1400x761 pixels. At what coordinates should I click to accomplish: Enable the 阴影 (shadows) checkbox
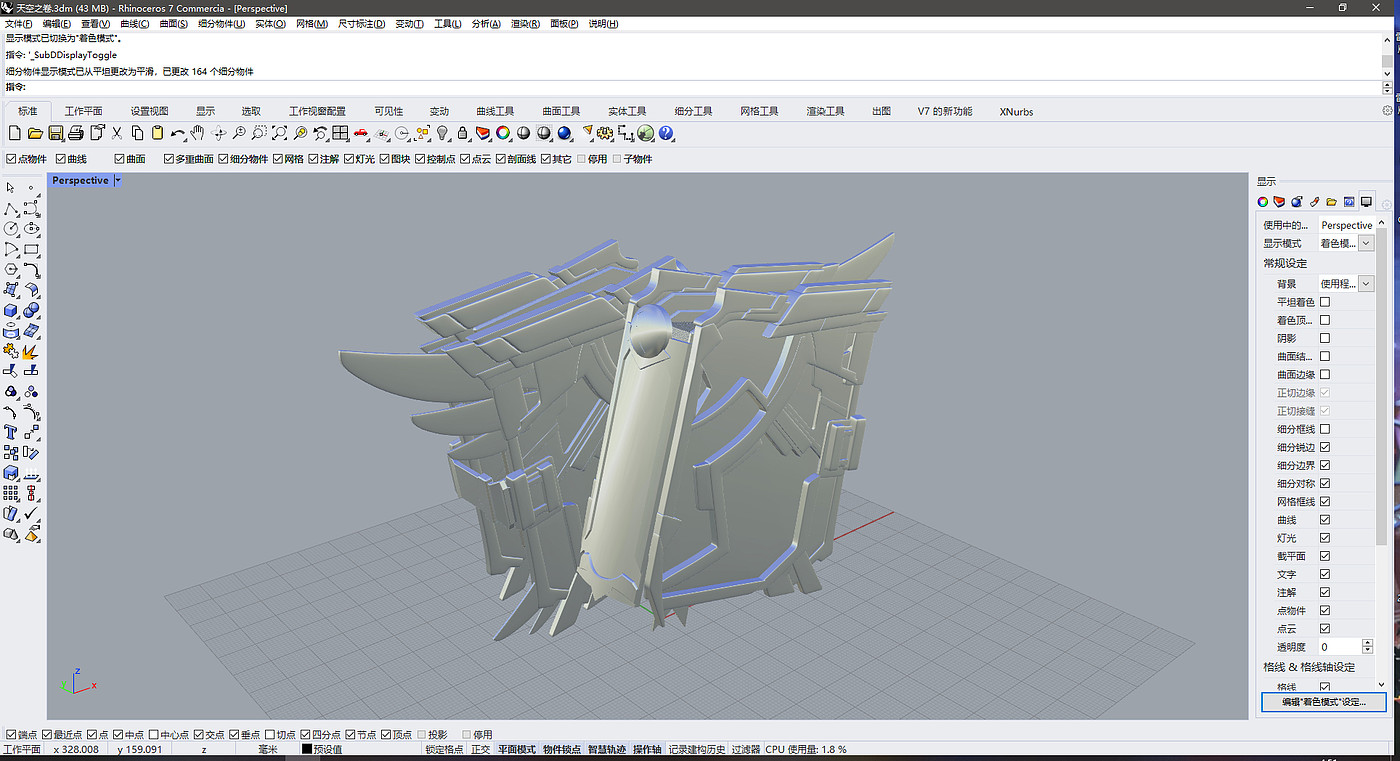pyautogui.click(x=1325, y=338)
